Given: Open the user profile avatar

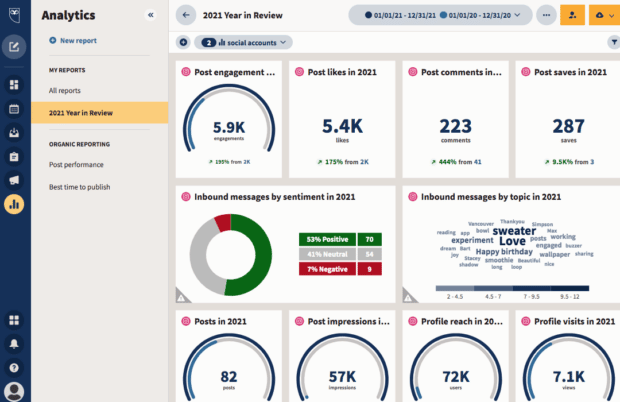Looking at the screenshot, I should (x=14, y=390).
